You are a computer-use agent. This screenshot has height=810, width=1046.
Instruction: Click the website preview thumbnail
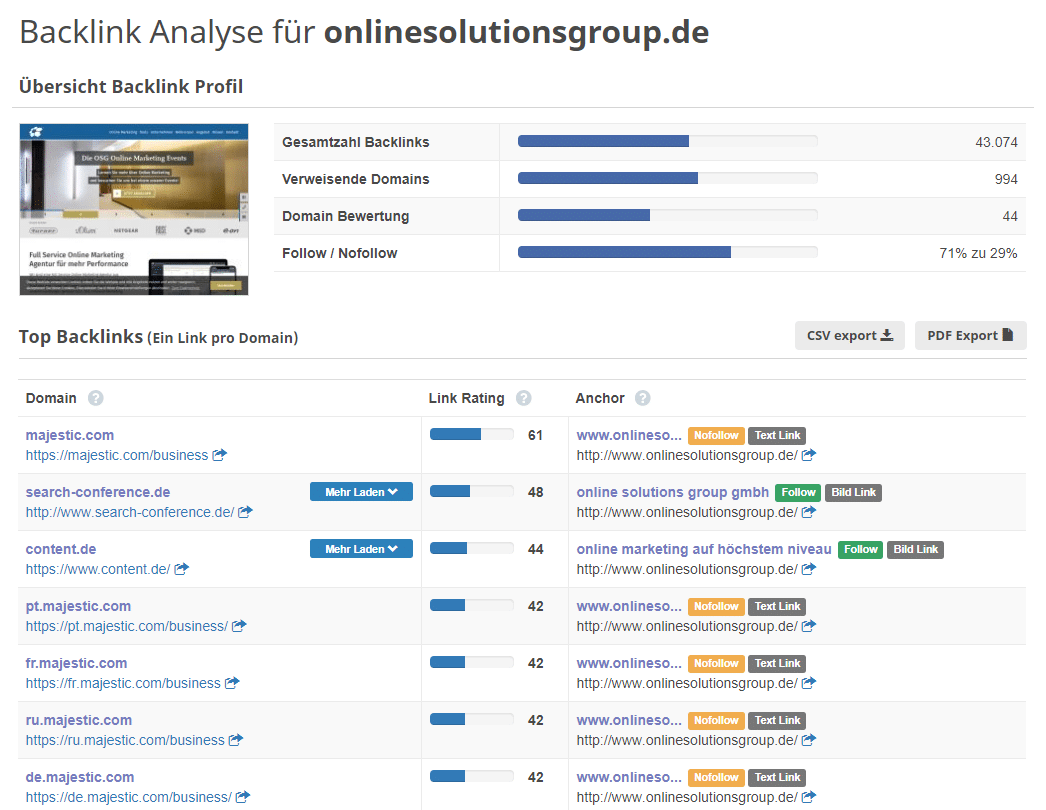point(134,210)
